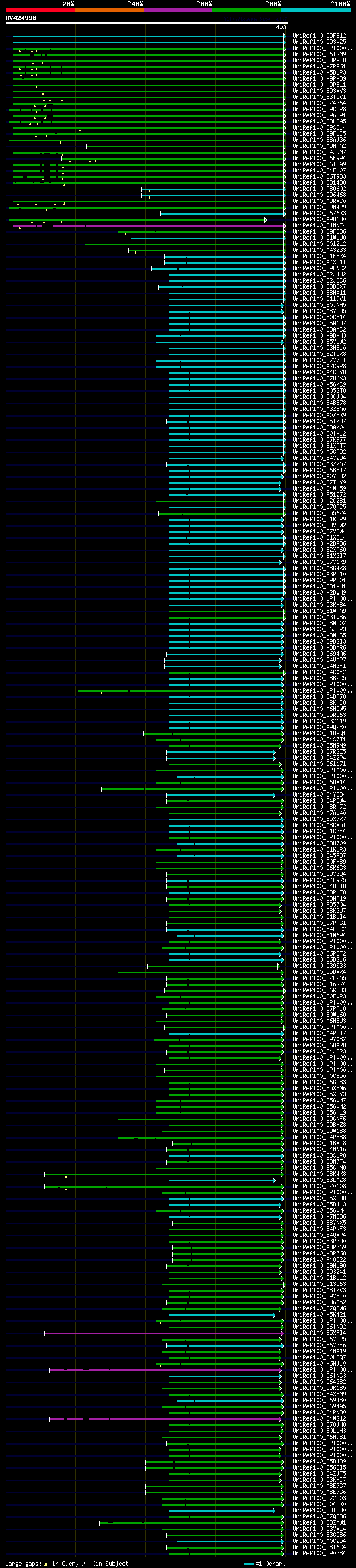Screen dimensions: 356x1568
Task: Click the UniRef100_P51272 label
Action: coord(319,495)
